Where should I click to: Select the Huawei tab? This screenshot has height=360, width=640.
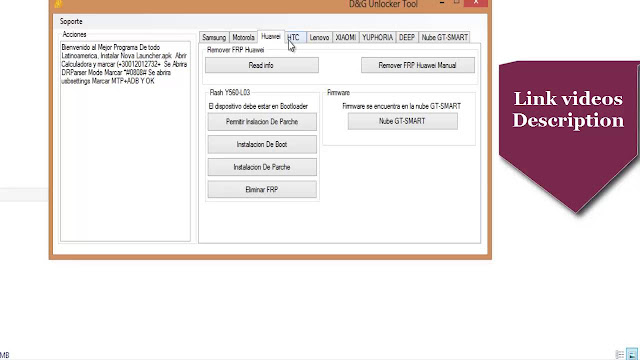point(271,36)
